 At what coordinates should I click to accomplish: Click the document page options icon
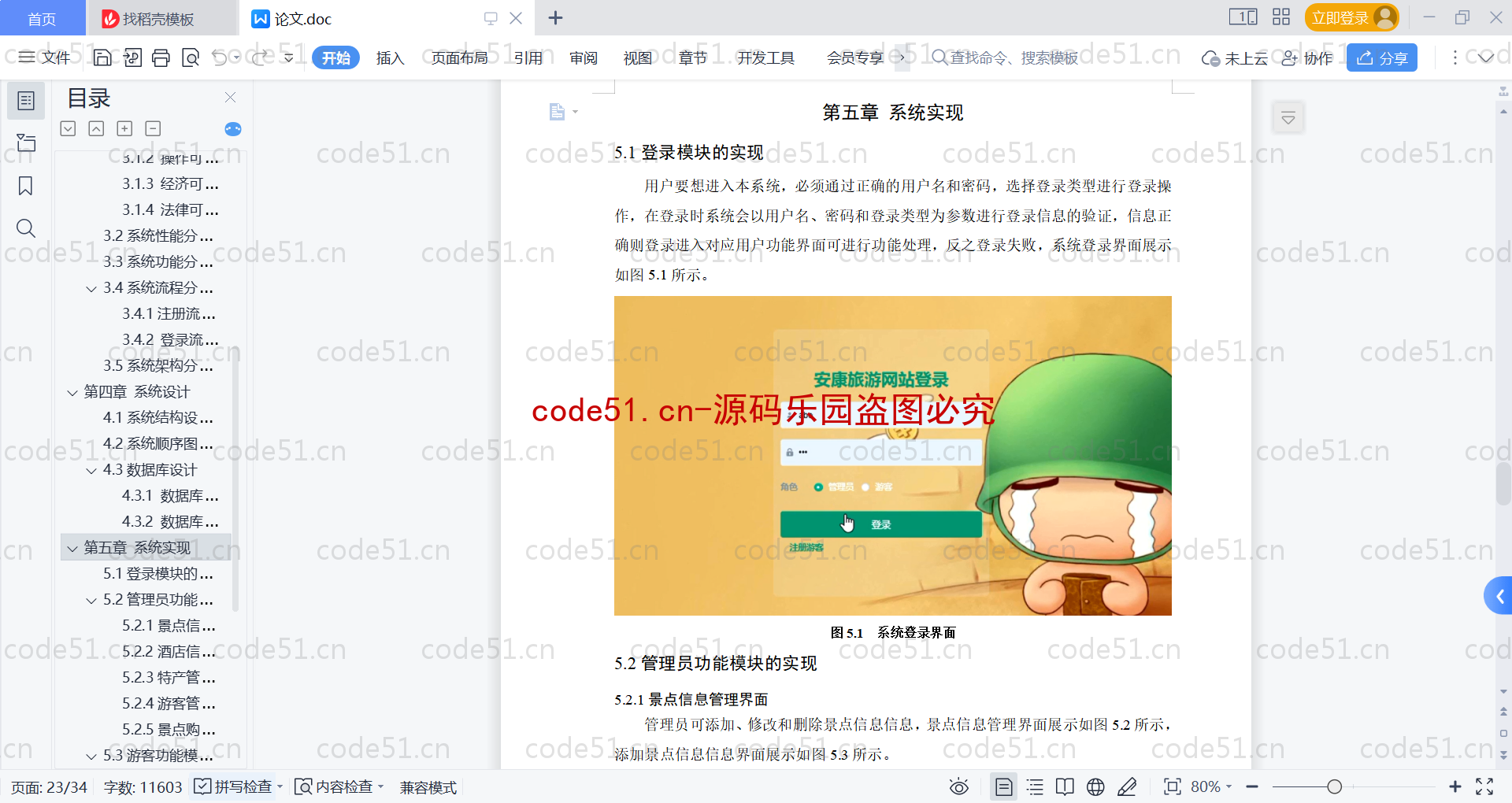558,112
